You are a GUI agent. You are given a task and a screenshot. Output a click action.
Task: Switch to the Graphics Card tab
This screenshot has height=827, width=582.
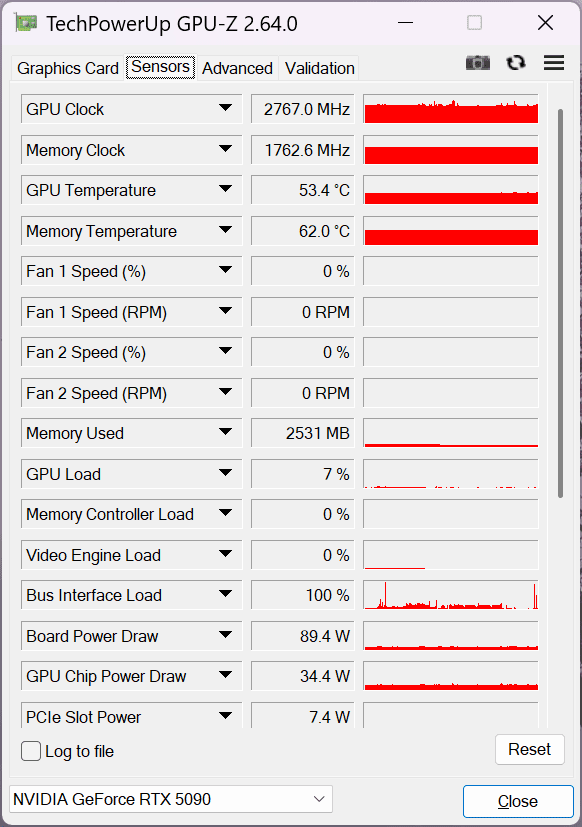pos(68,68)
